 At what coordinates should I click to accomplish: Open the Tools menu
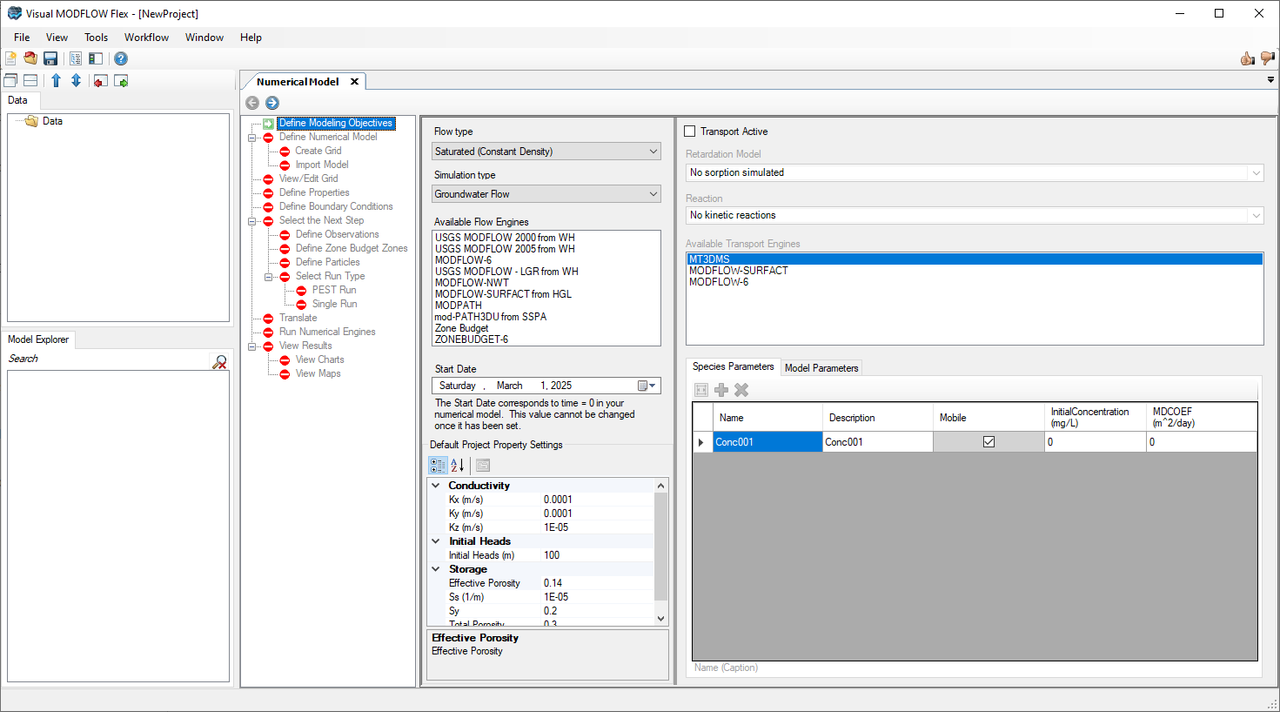pyautogui.click(x=96, y=37)
